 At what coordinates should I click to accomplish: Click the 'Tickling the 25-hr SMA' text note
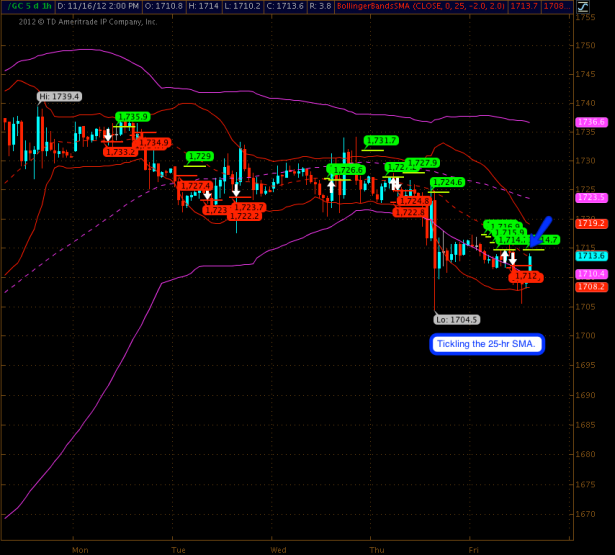tap(487, 344)
